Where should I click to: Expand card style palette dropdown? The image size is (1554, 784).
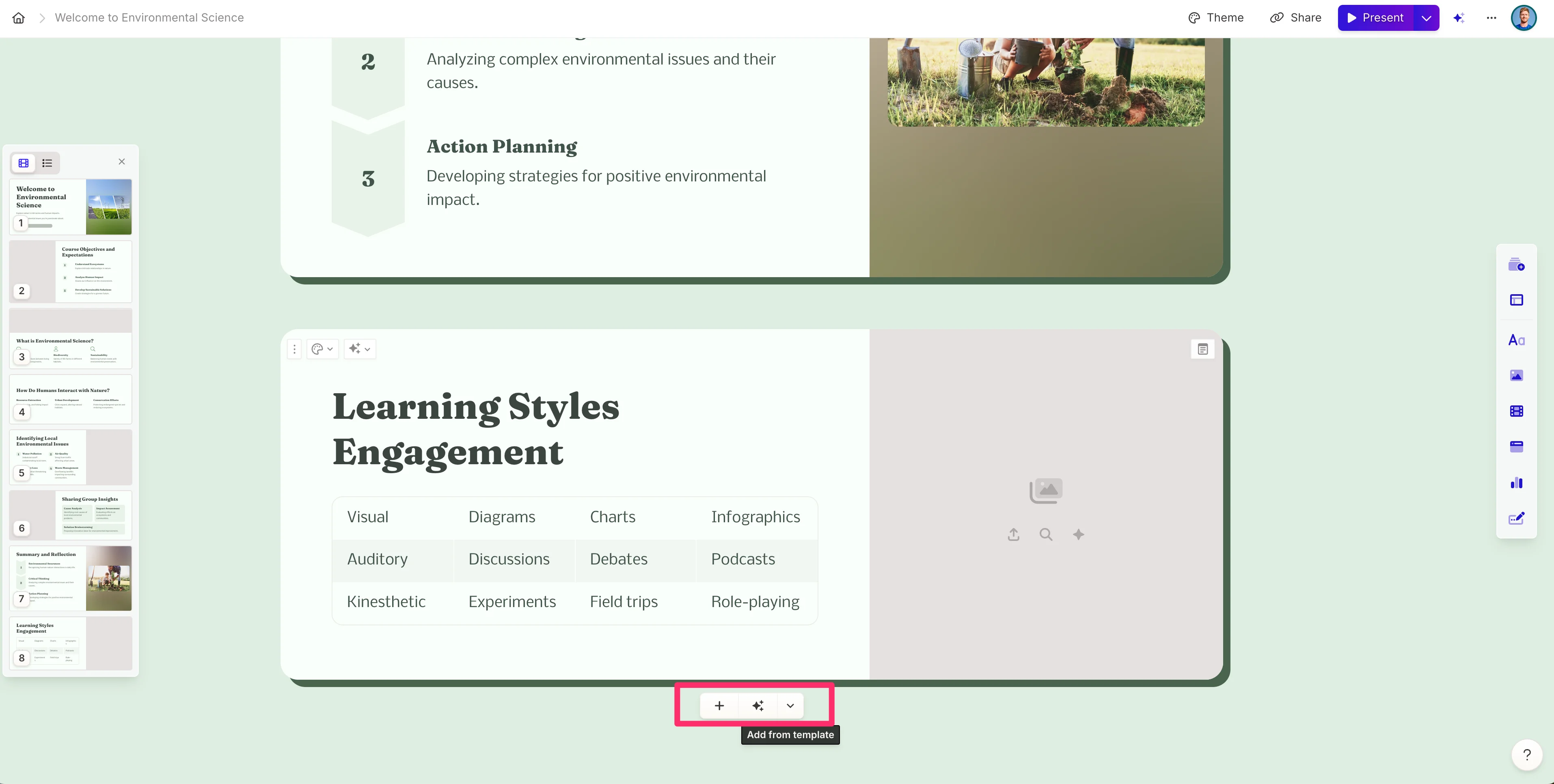tap(323, 349)
